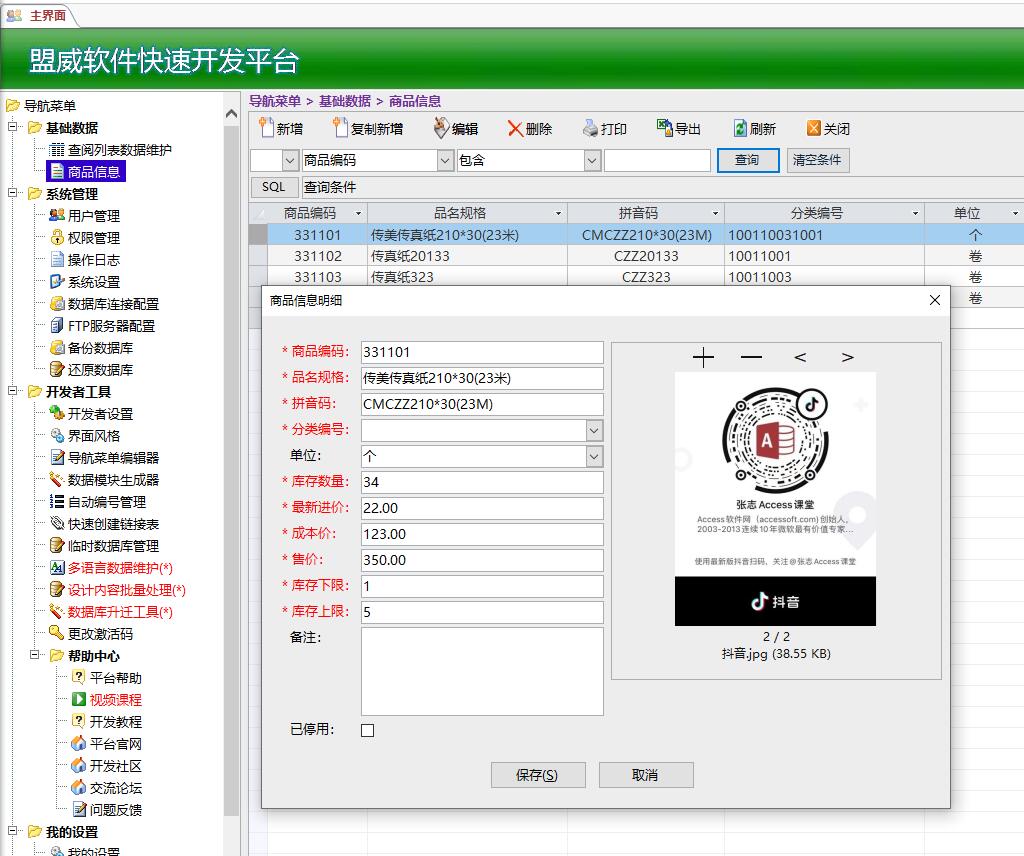Close the 商品信息明细 dialog
The height and width of the screenshot is (856, 1024).
[935, 300]
